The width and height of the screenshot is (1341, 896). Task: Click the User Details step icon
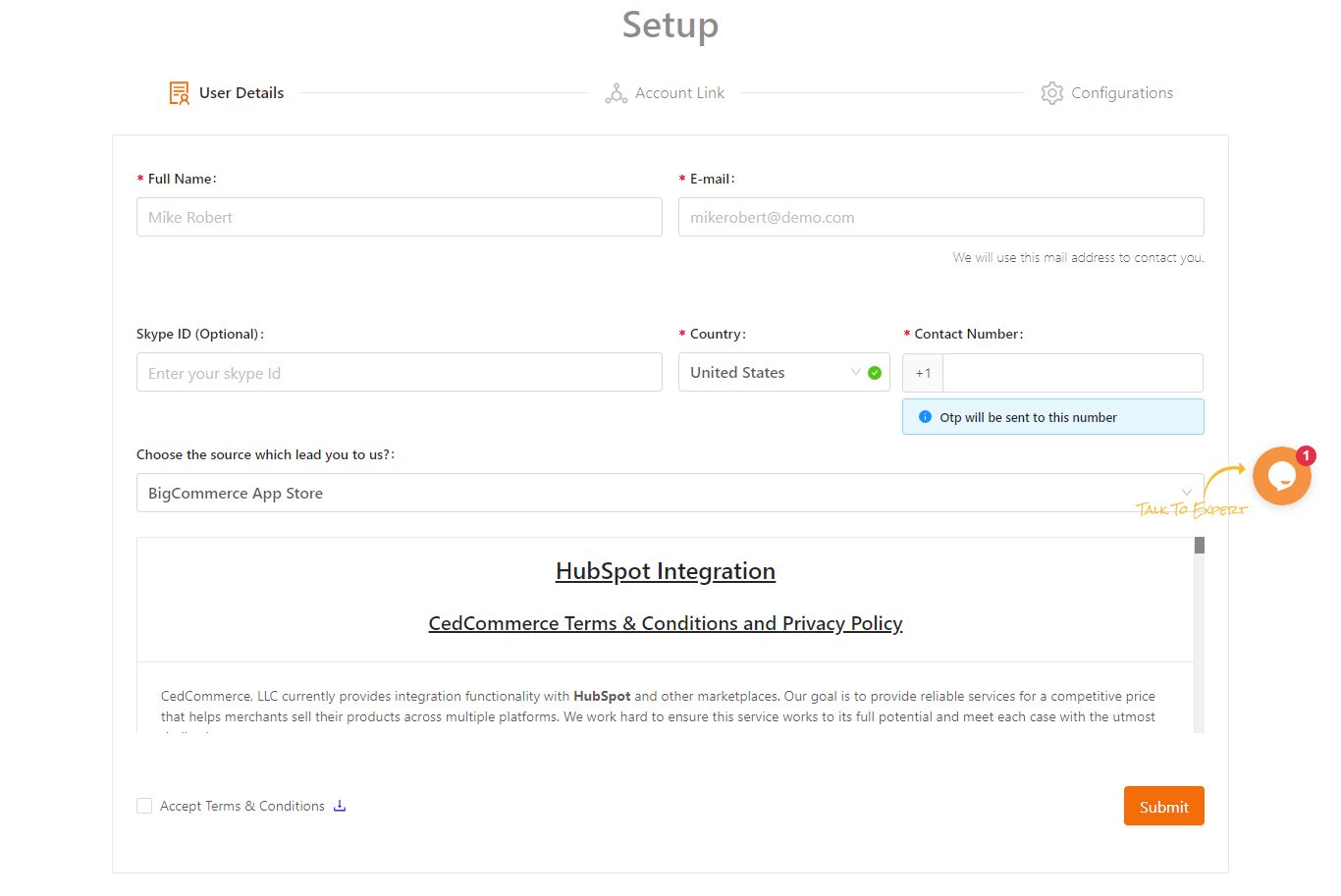pos(179,93)
